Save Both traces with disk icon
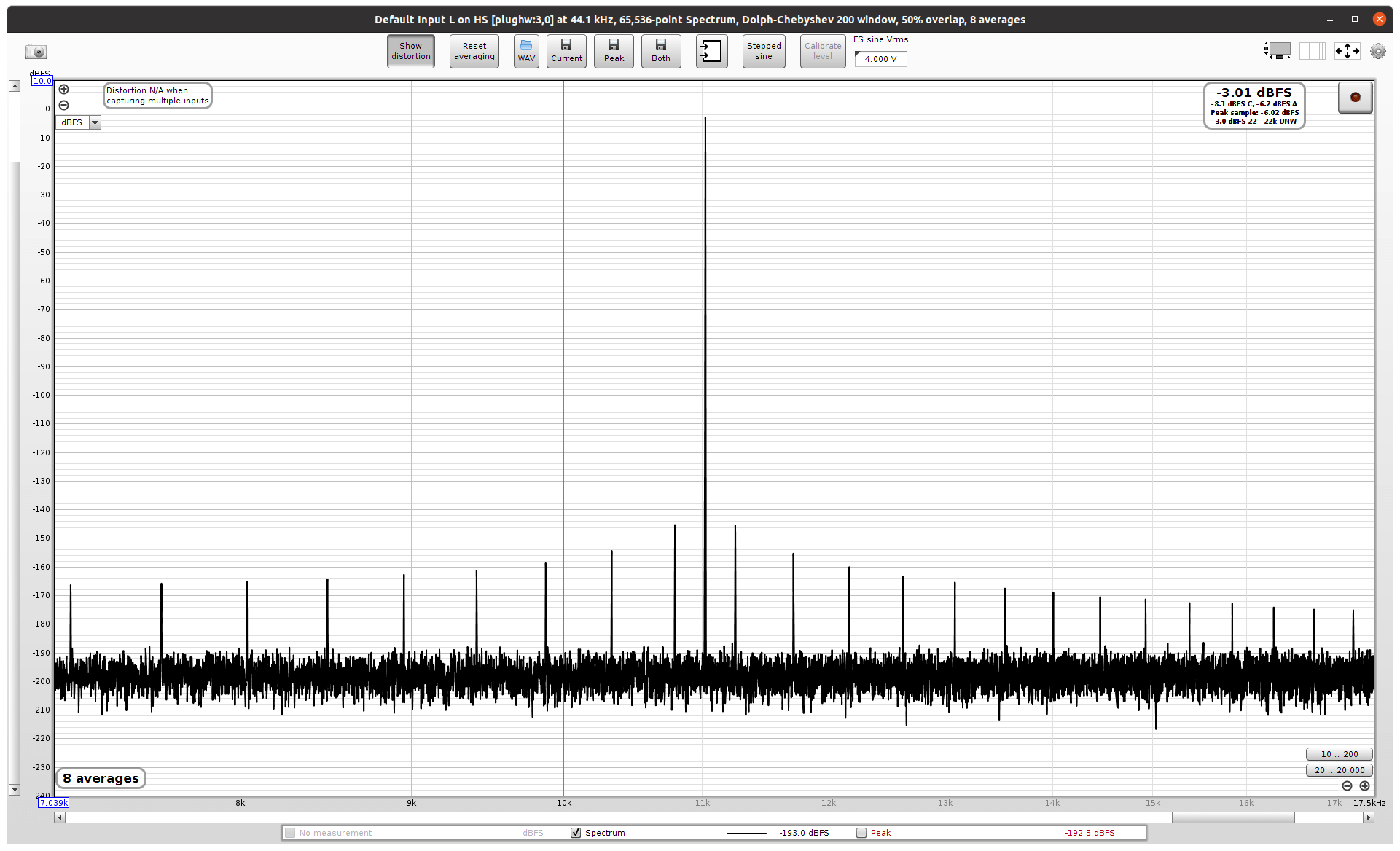The image size is (1400, 851). click(661, 51)
